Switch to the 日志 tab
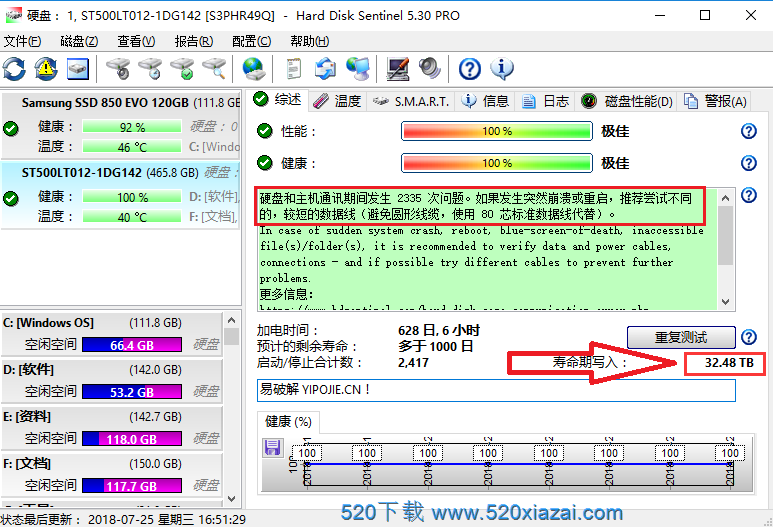The width and height of the screenshot is (773, 527). coord(545,101)
